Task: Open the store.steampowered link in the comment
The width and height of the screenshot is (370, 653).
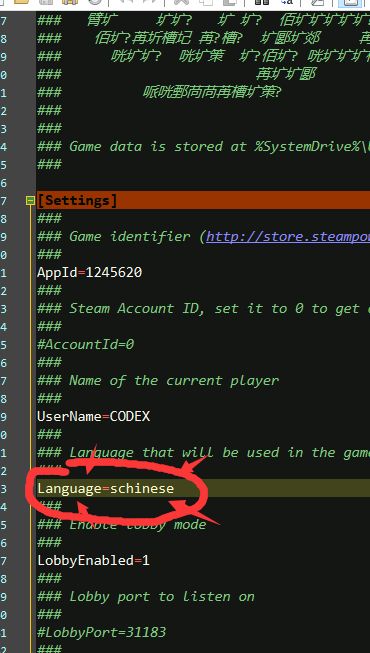Action: coord(288,237)
